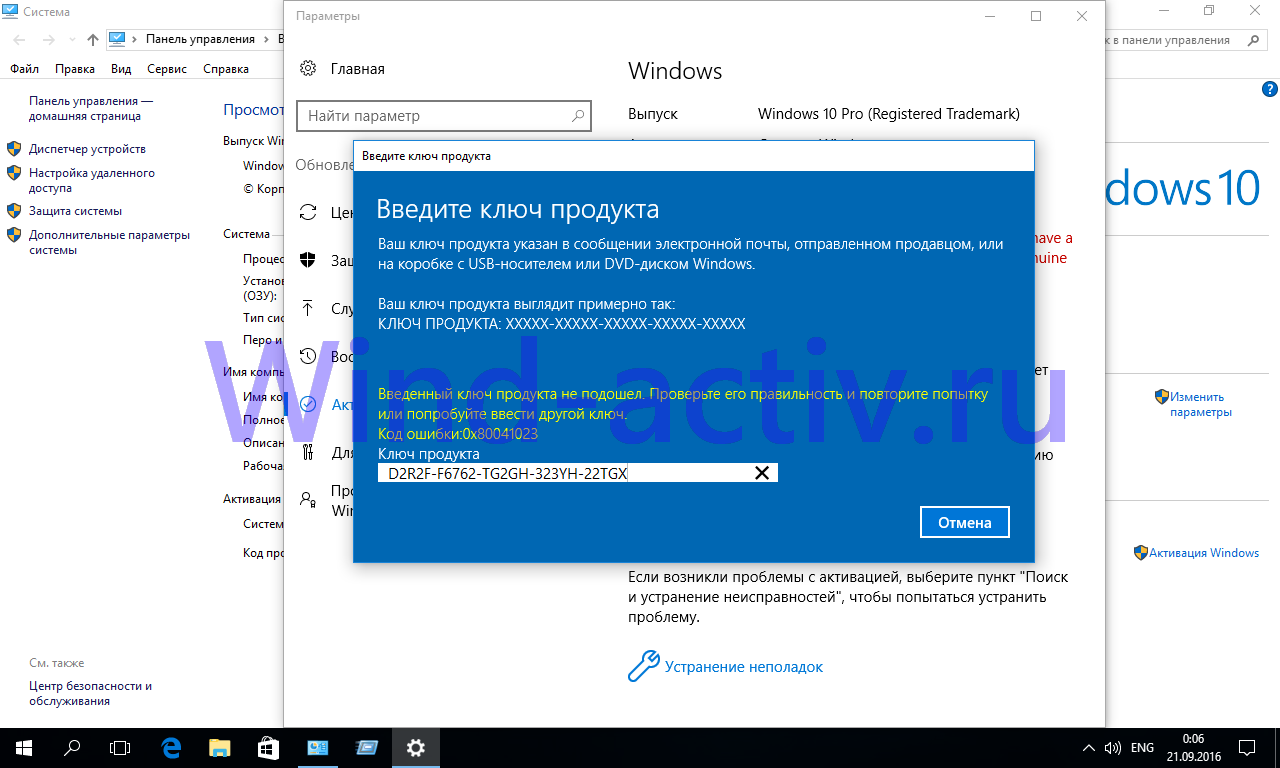
Task: Click the Up arrow in System window
Action: pos(93,40)
